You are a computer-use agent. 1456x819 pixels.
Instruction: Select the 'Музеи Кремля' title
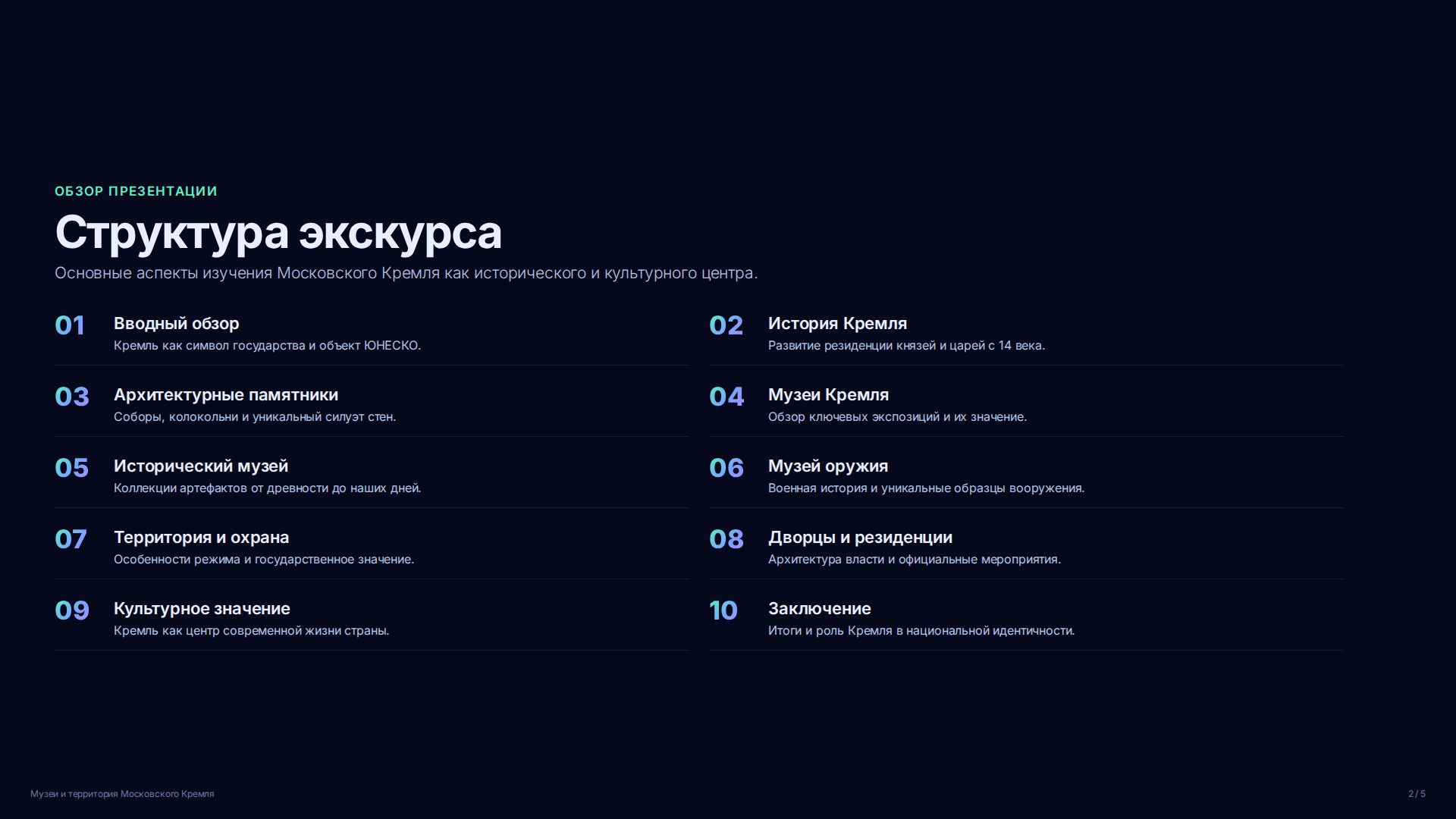(828, 395)
